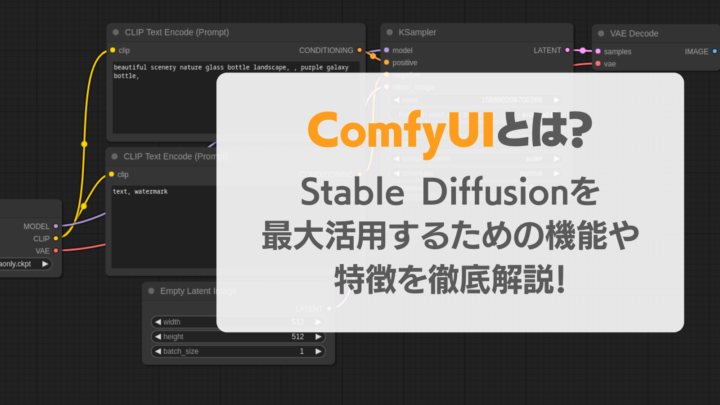Open the checkpoint name .ckpt selector
Image resolution: width=720 pixels, height=405 pixels.
[x=25, y=264]
